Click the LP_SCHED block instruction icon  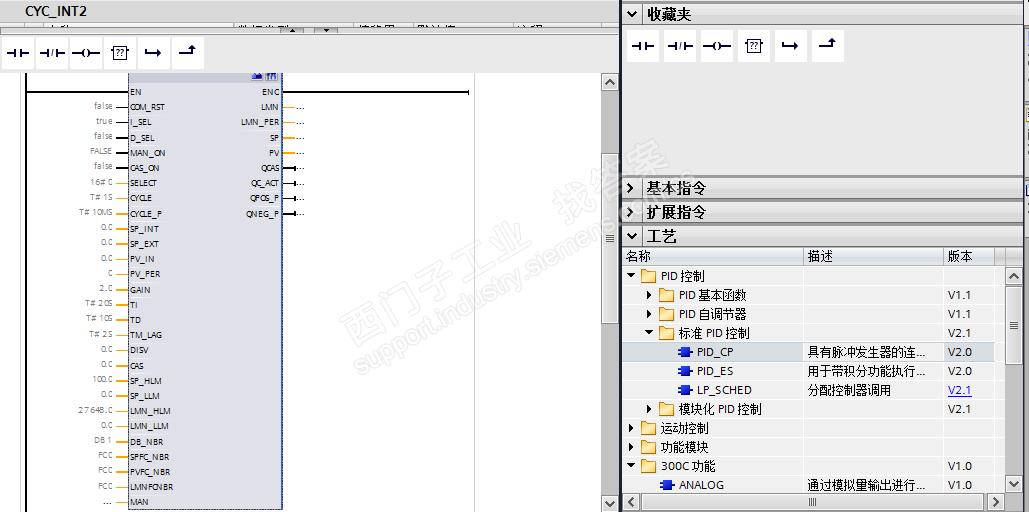(x=685, y=391)
